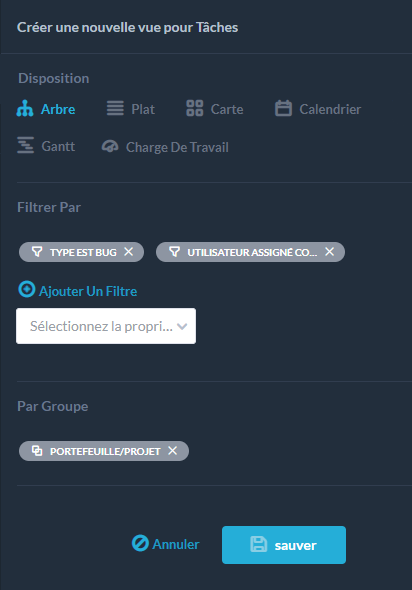Viewport: 412px width, 590px height.
Task: Click the Calendrier layout label
Action: tap(330, 109)
